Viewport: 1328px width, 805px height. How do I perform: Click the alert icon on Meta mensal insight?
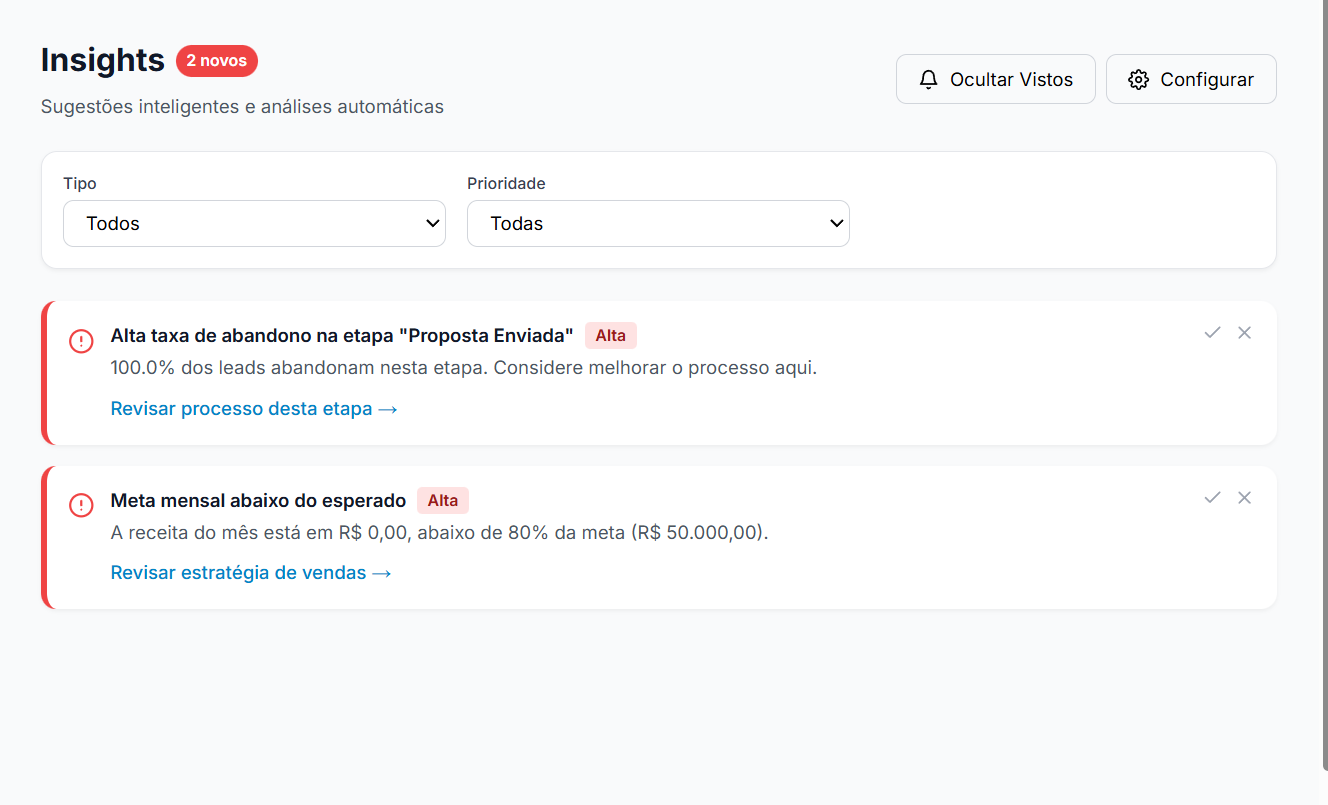click(x=81, y=505)
